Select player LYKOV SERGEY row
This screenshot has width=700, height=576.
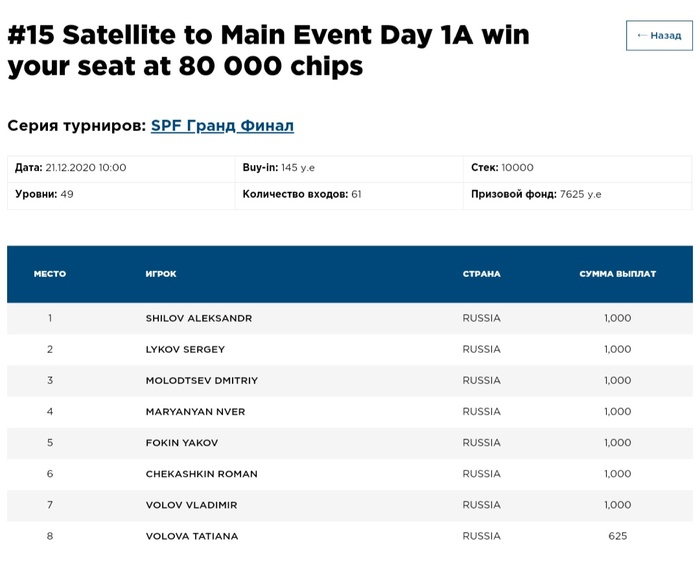(185, 349)
